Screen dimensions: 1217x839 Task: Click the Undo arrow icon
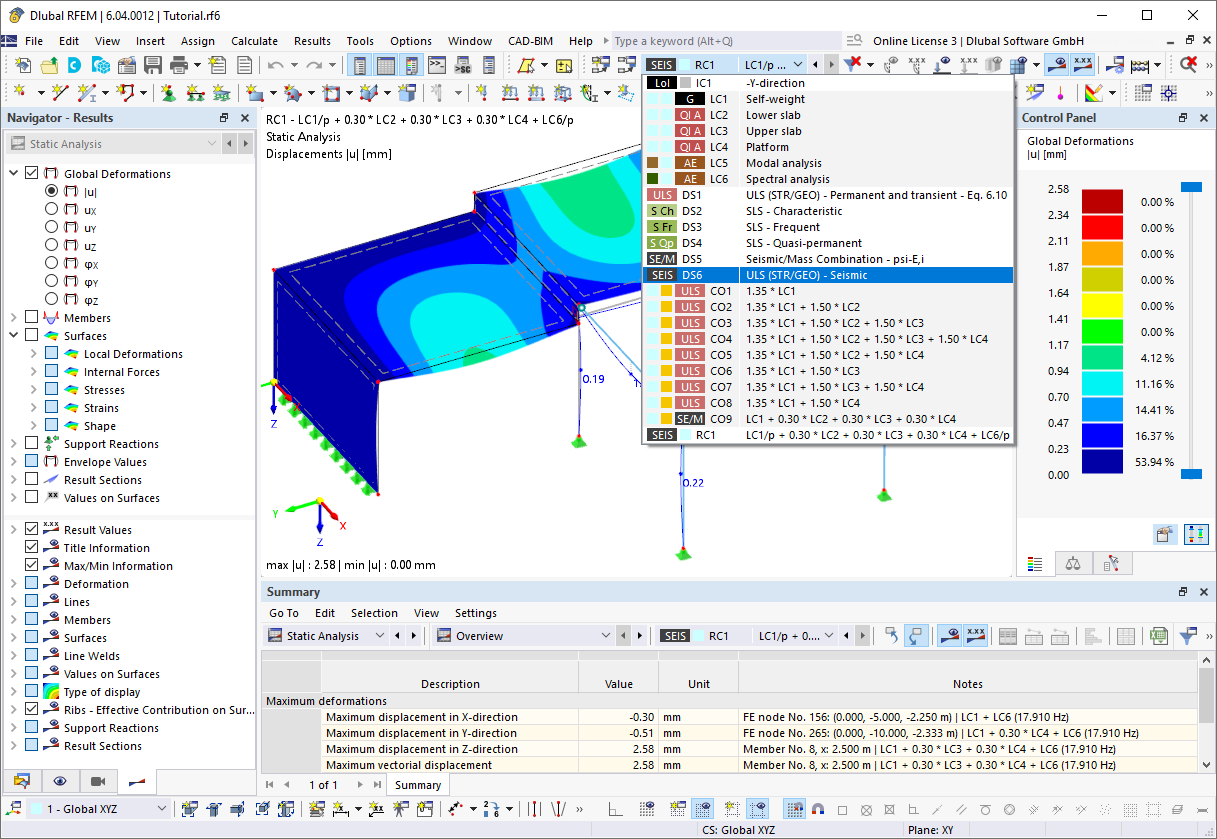(x=275, y=65)
